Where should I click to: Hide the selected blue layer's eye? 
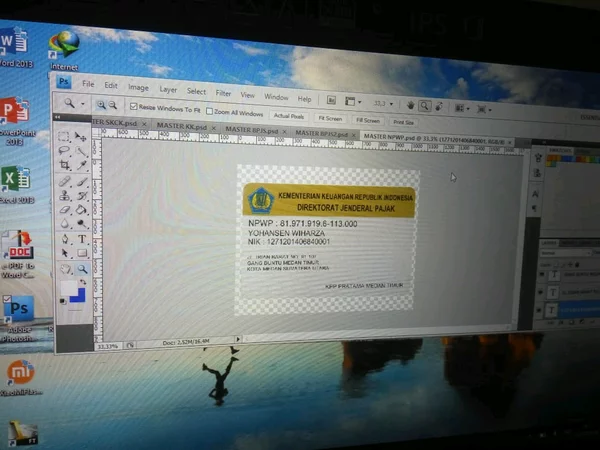click(539, 309)
